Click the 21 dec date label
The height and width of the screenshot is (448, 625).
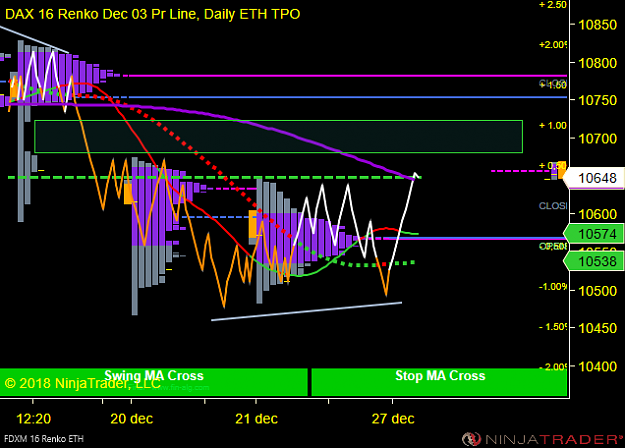point(256,419)
